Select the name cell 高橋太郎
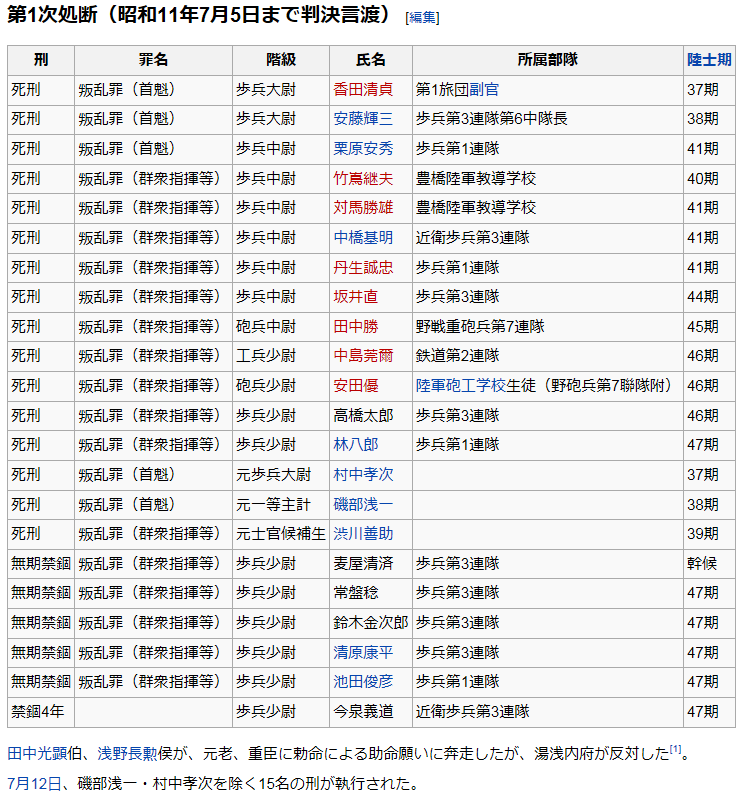The height and width of the screenshot is (799, 746). pos(371,416)
